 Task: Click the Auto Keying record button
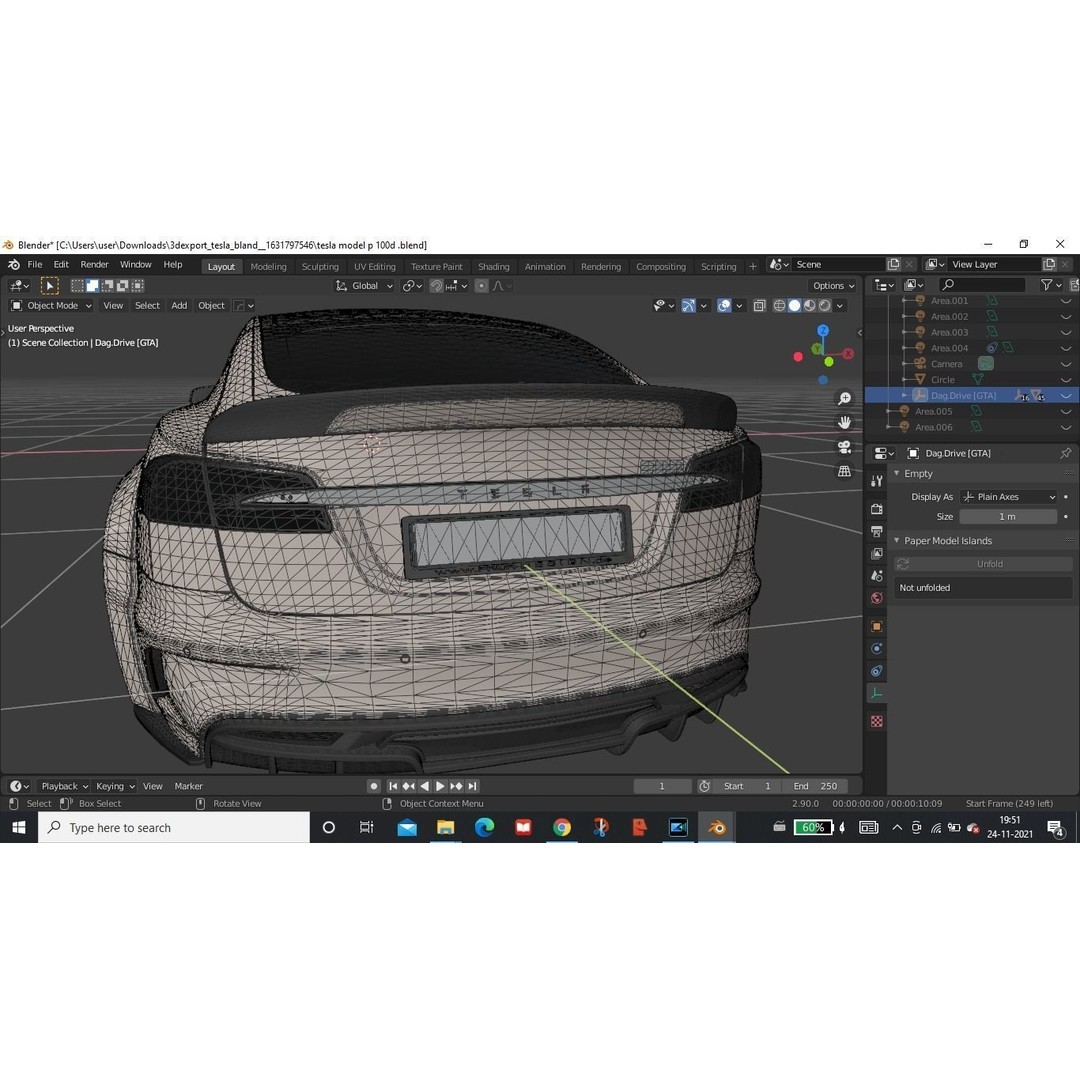[x=373, y=786]
